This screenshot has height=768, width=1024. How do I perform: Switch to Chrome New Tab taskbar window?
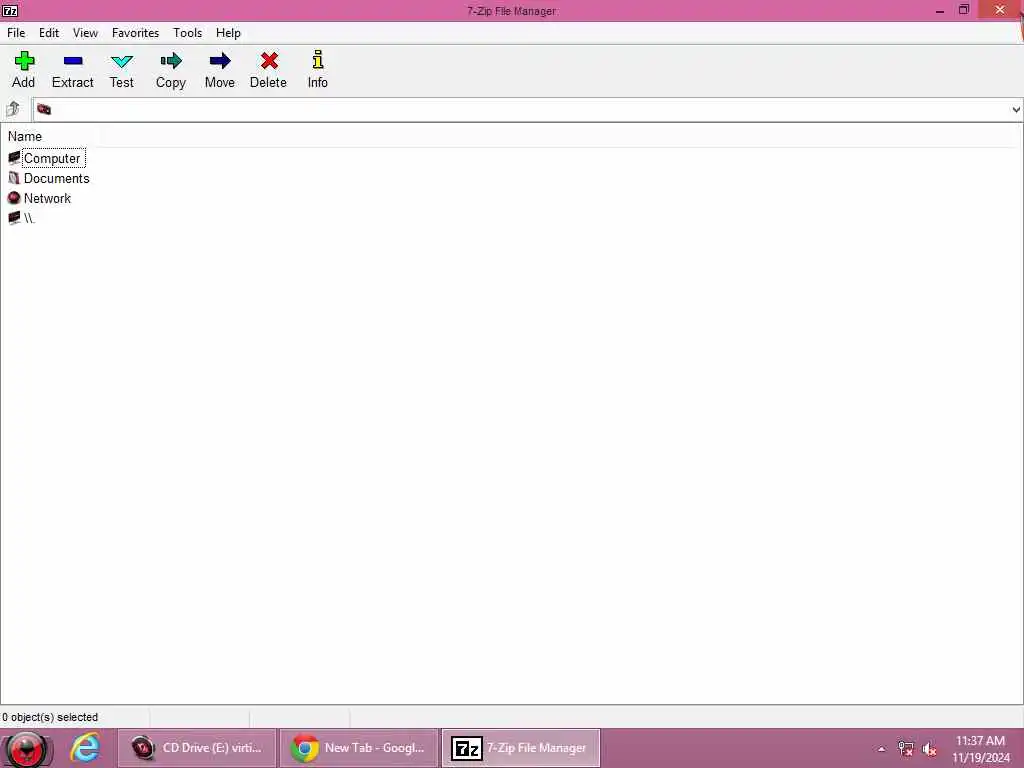click(359, 748)
